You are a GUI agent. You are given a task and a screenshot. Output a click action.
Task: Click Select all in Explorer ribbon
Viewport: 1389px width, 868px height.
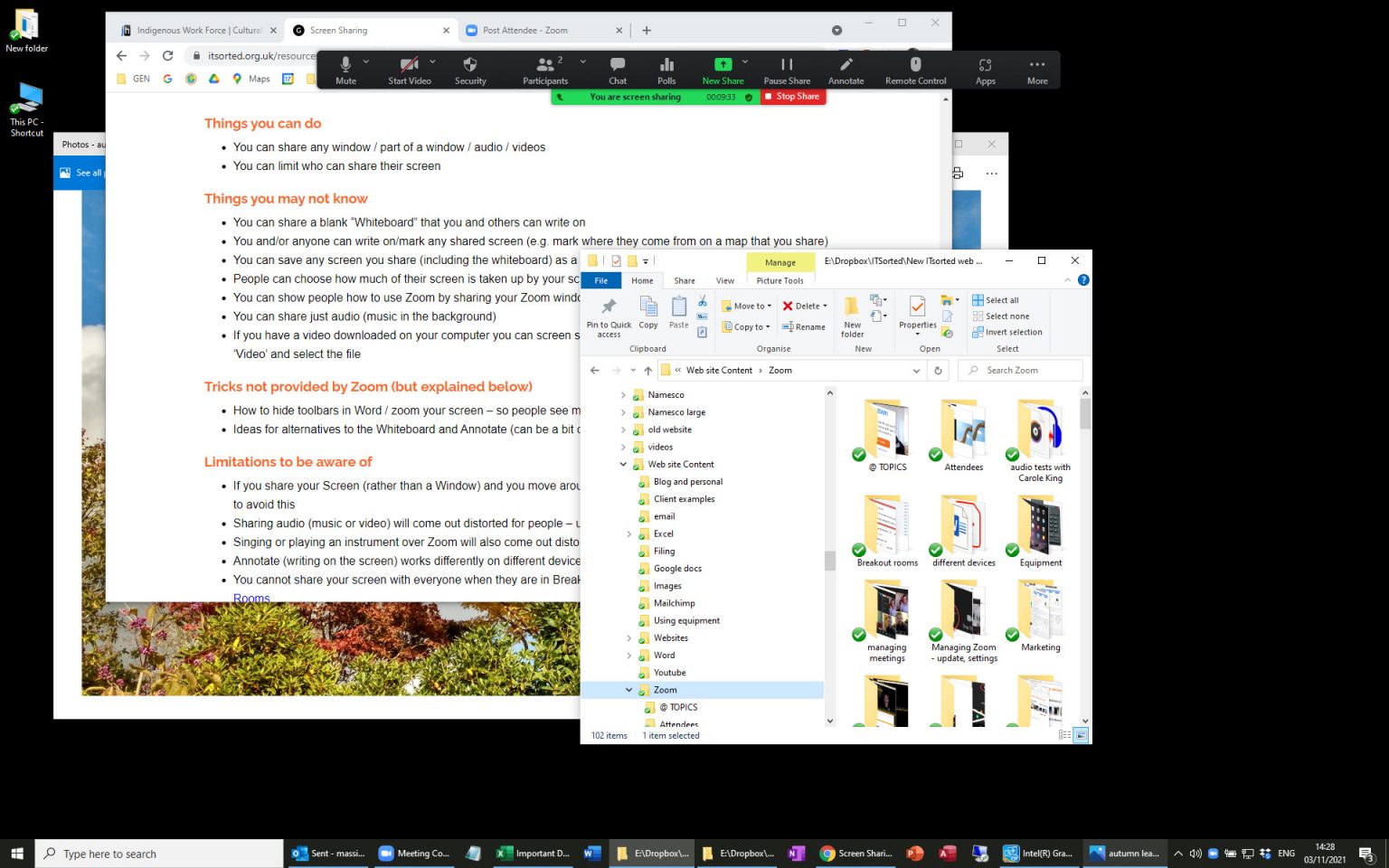(995, 300)
